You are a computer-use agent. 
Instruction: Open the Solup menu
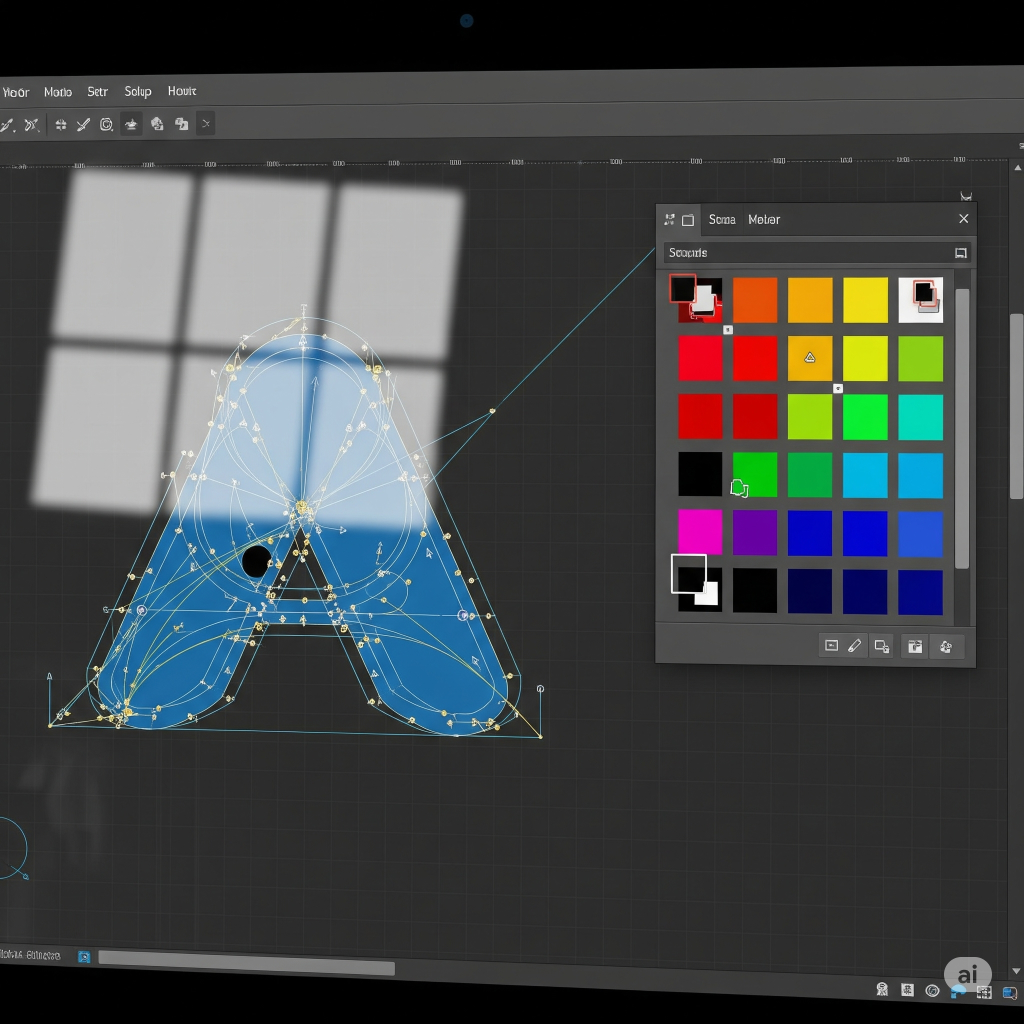click(x=138, y=91)
